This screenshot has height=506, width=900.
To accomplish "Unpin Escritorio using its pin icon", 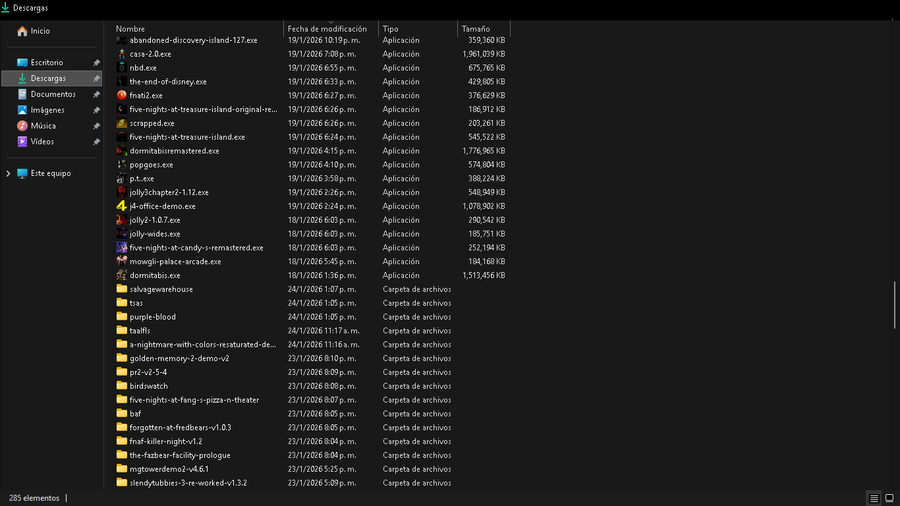I will point(96,63).
